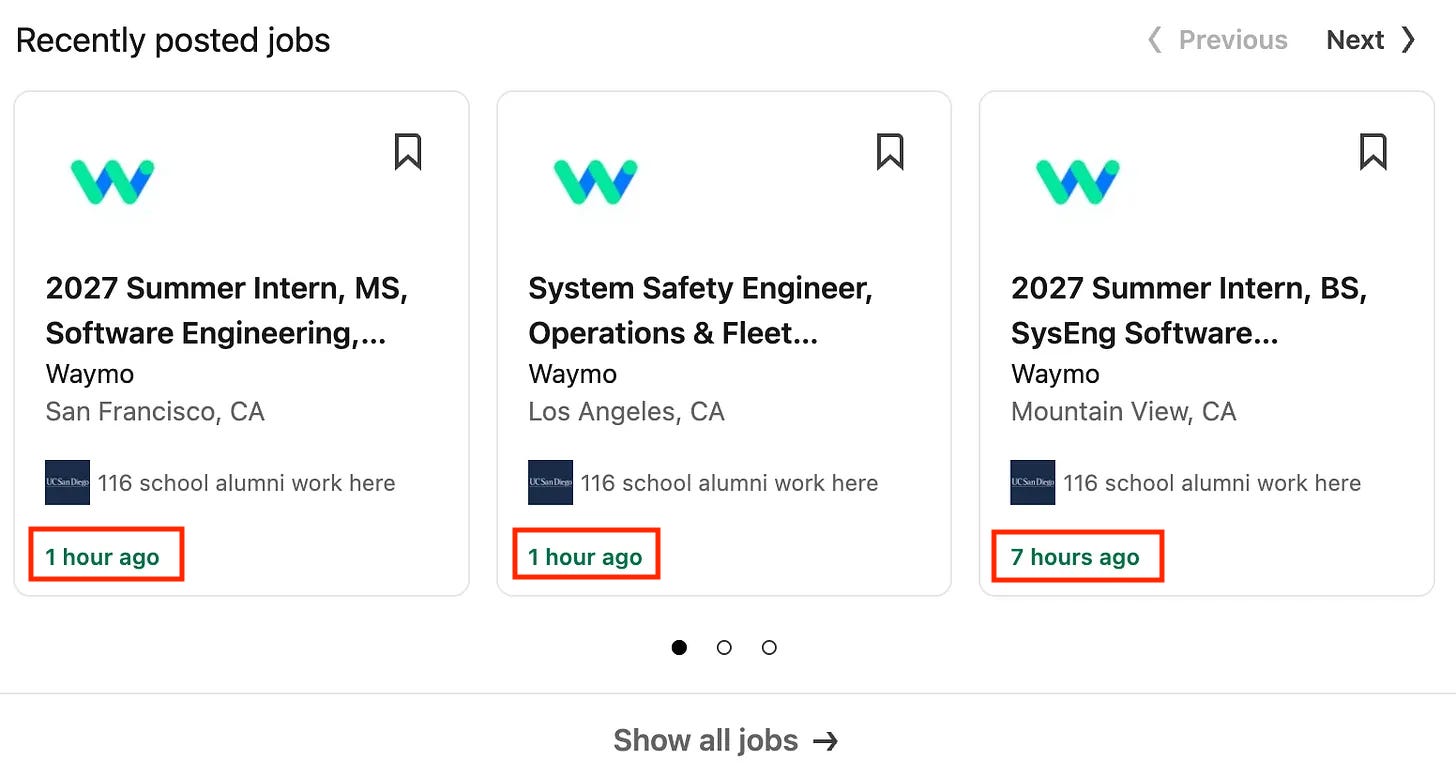Viewport: 1456px width, 779px height.
Task: Open 2027 Summer Intern, MS, Software Engineering title
Action: [227, 311]
